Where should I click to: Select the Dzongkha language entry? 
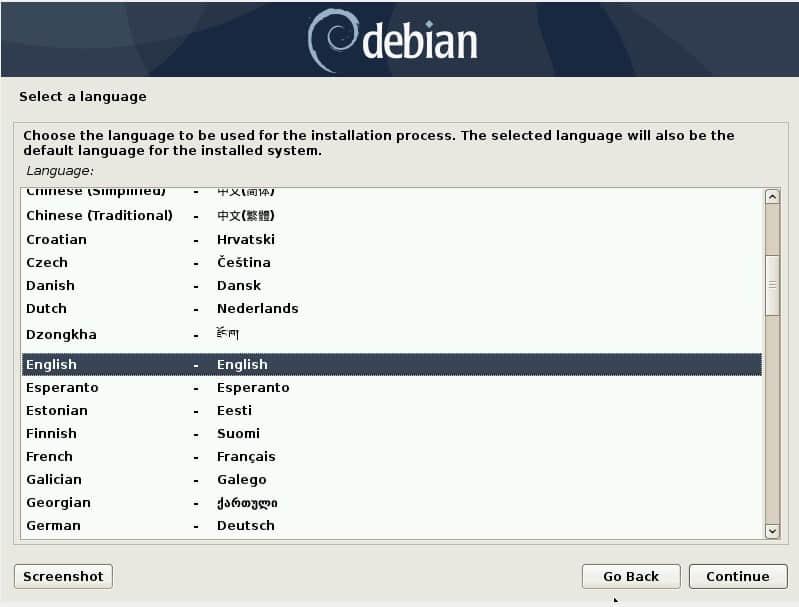tap(390, 335)
